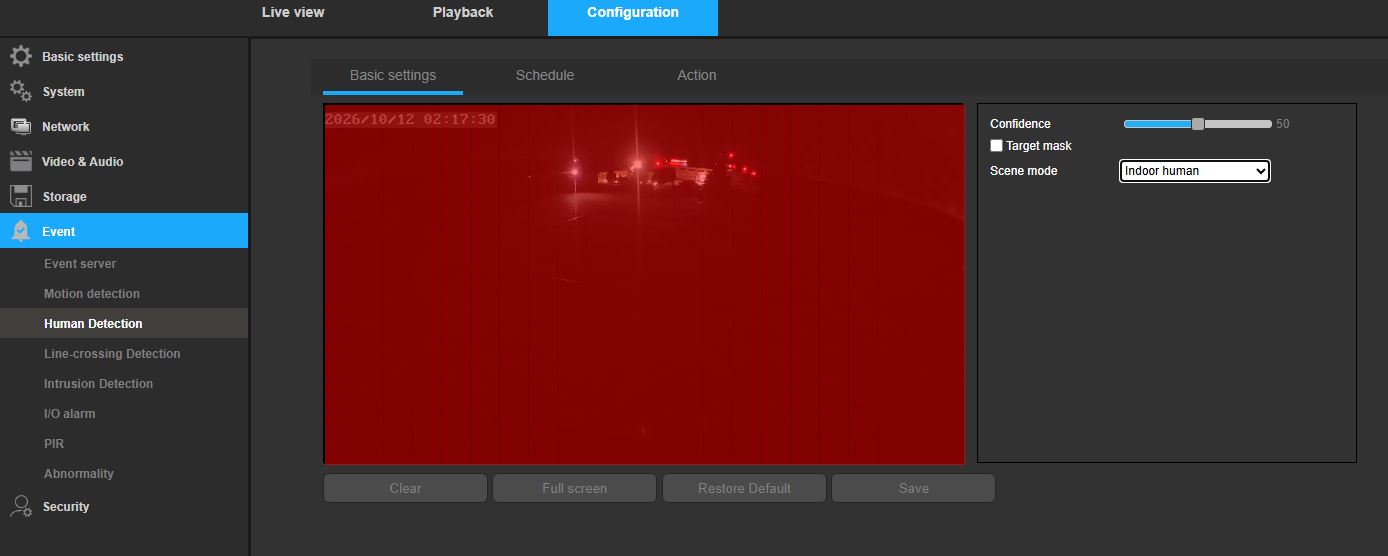The image size is (1388, 556).
Task: Select Human Detection in the sidebar
Action: (x=124, y=323)
